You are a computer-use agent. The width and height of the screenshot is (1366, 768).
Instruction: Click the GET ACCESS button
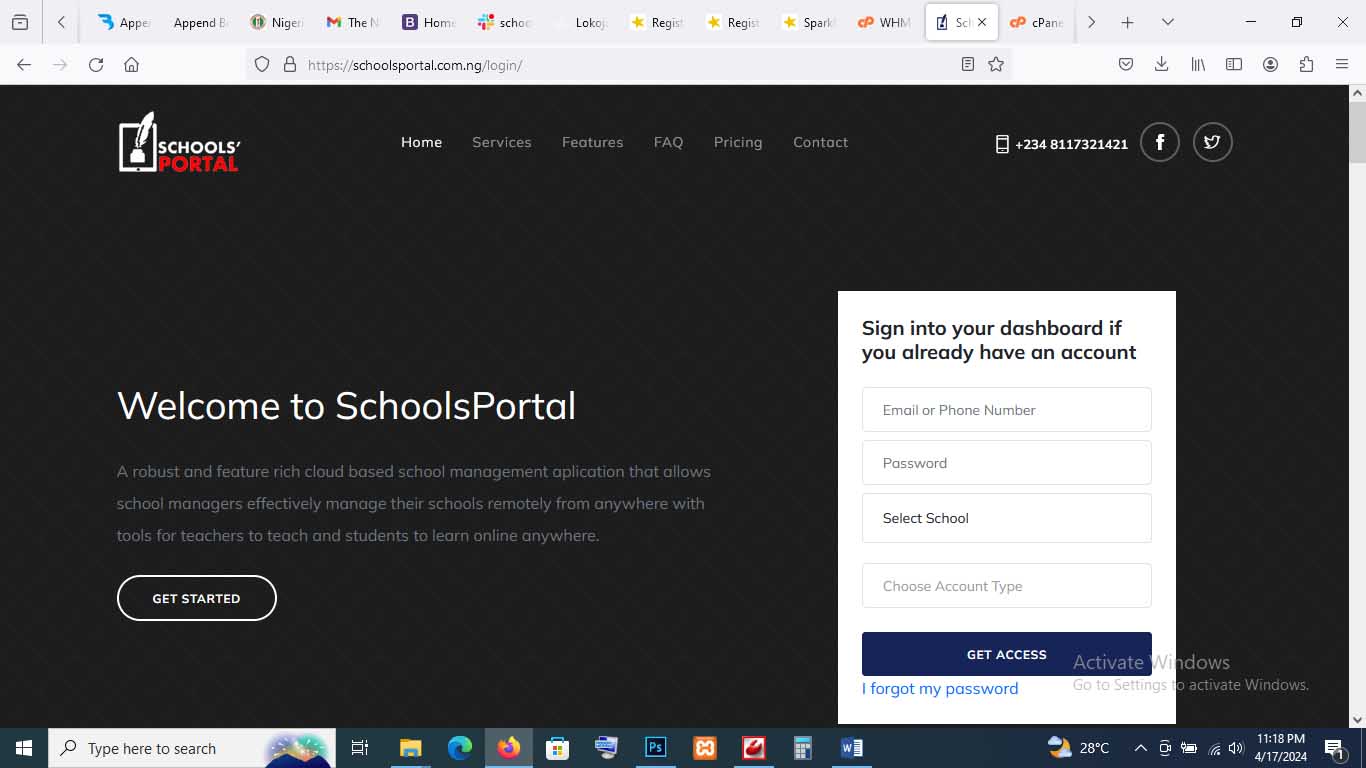pyautogui.click(x=1006, y=654)
